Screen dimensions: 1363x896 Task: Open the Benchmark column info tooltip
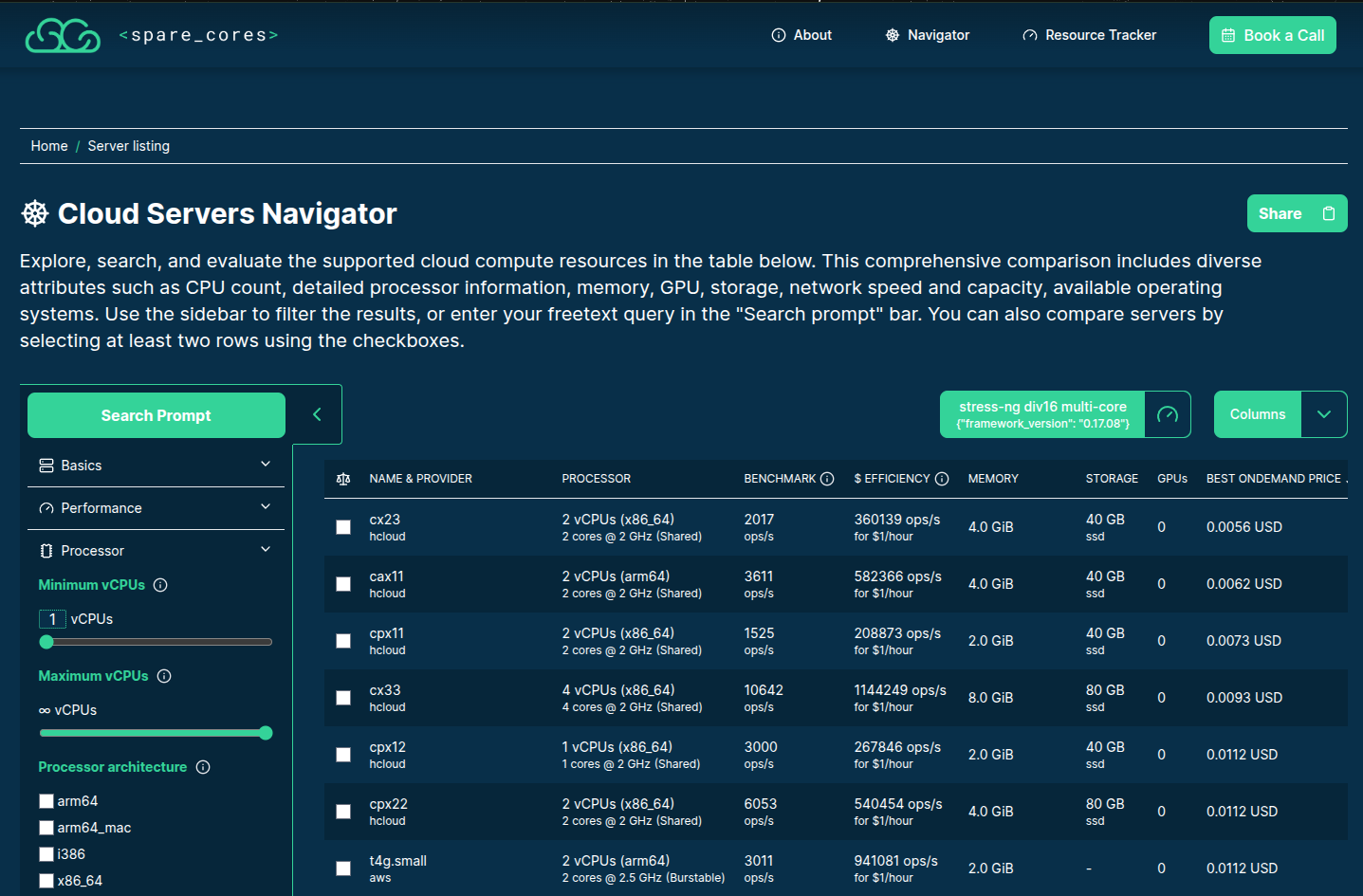[x=827, y=478]
